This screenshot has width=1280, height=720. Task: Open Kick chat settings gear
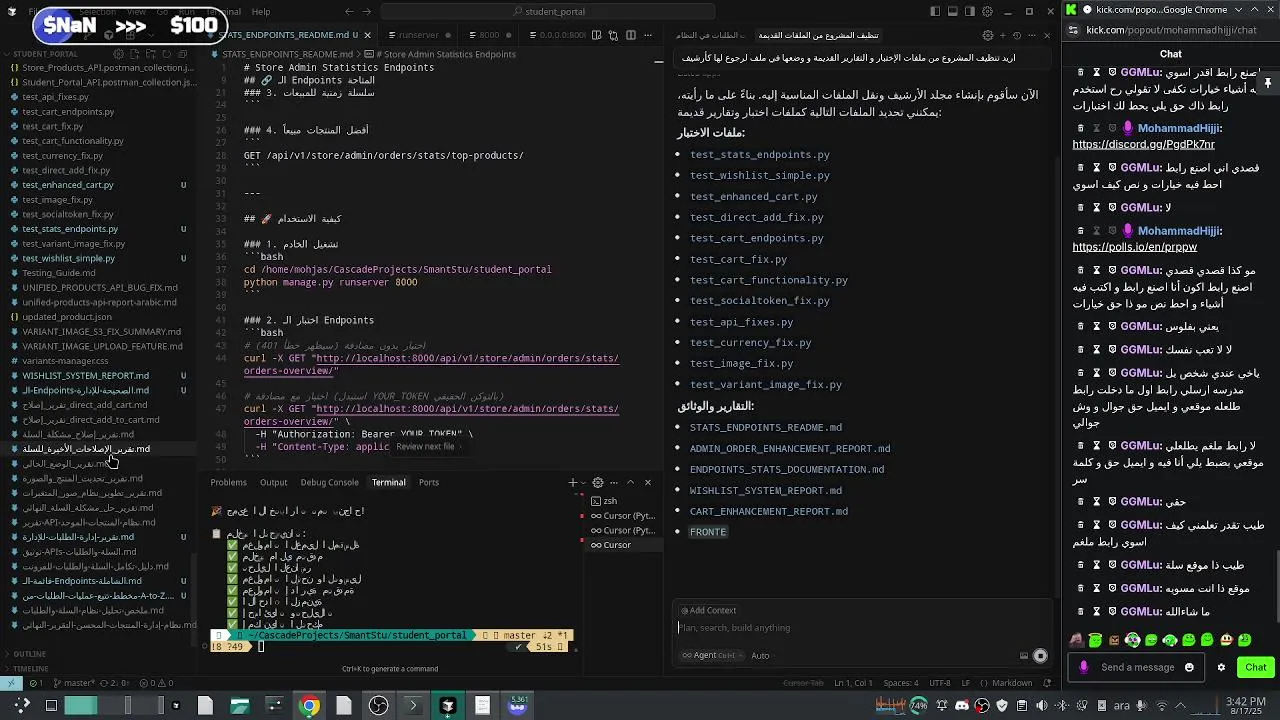point(1221,667)
